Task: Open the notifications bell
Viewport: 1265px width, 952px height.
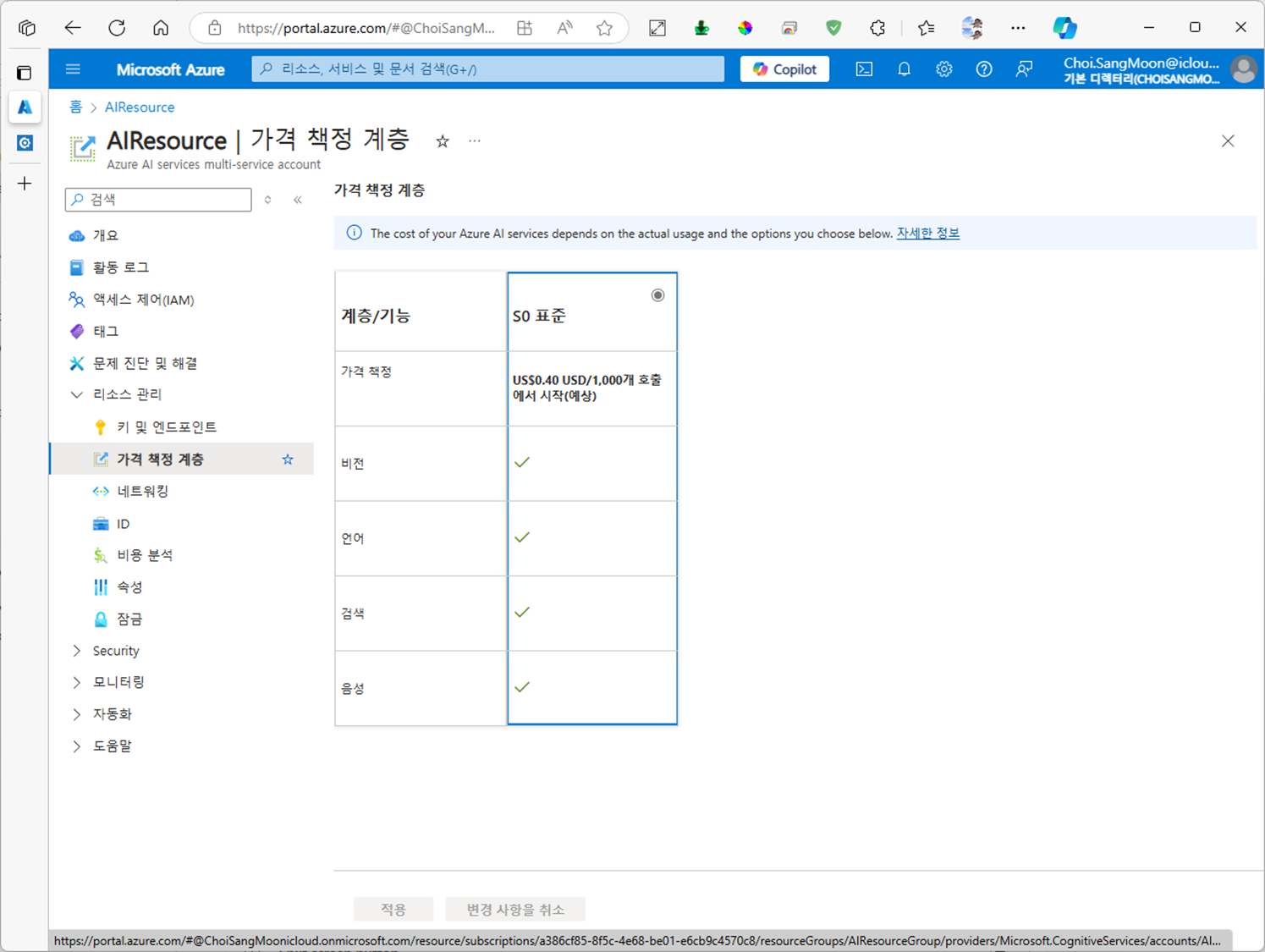Action: pos(904,69)
